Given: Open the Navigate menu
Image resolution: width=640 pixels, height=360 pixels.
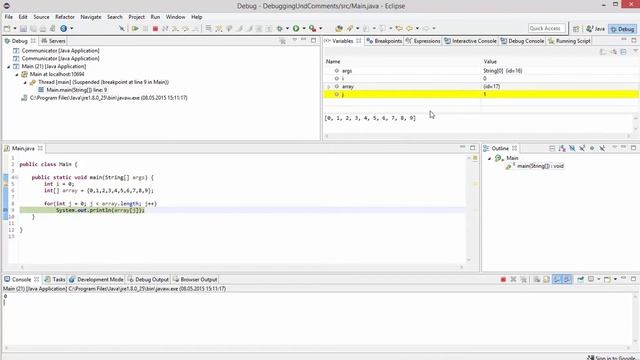Looking at the screenshot, I should click(91, 17).
